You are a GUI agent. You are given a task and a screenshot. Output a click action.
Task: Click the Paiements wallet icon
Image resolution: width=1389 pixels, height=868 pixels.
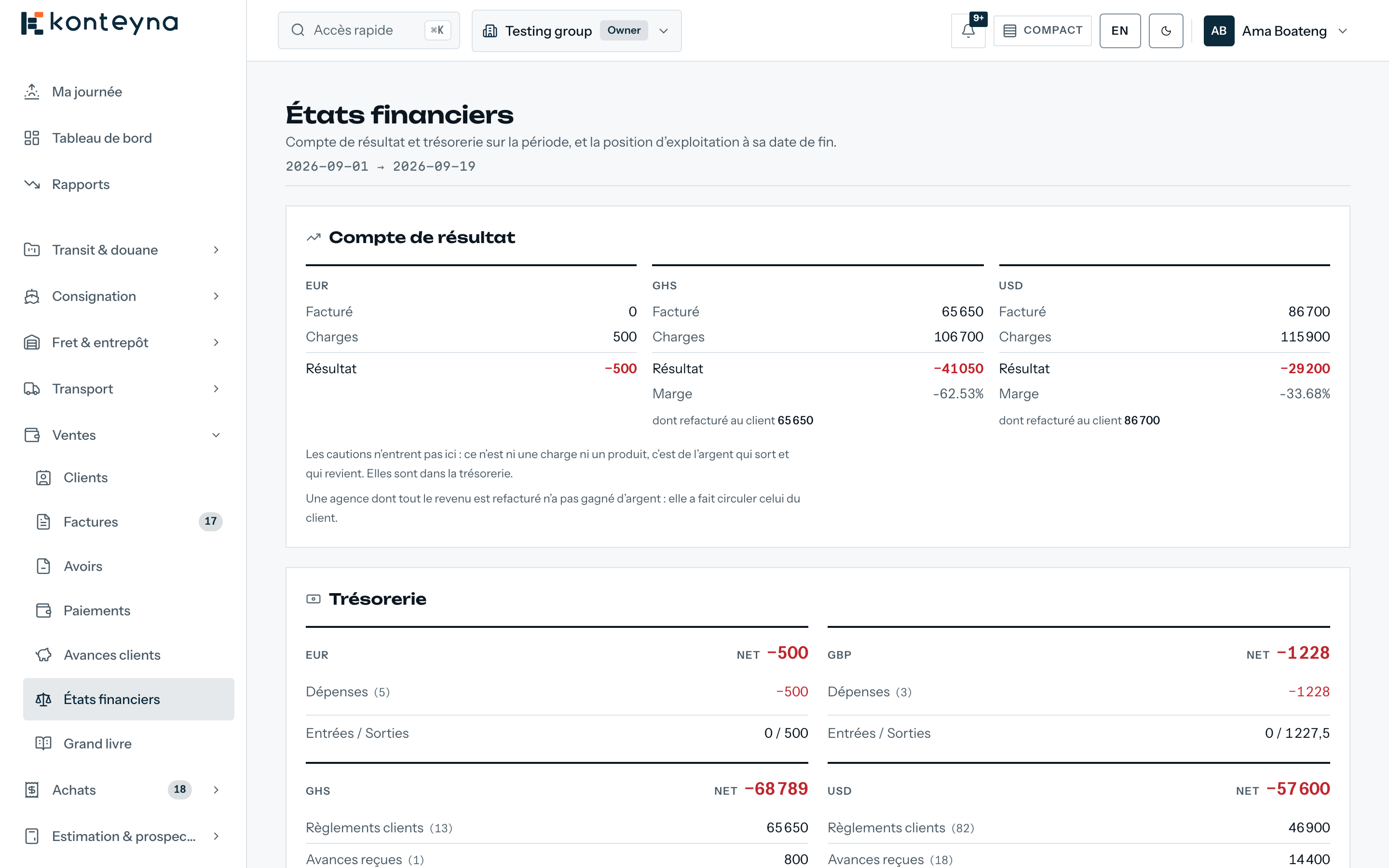tap(43, 610)
